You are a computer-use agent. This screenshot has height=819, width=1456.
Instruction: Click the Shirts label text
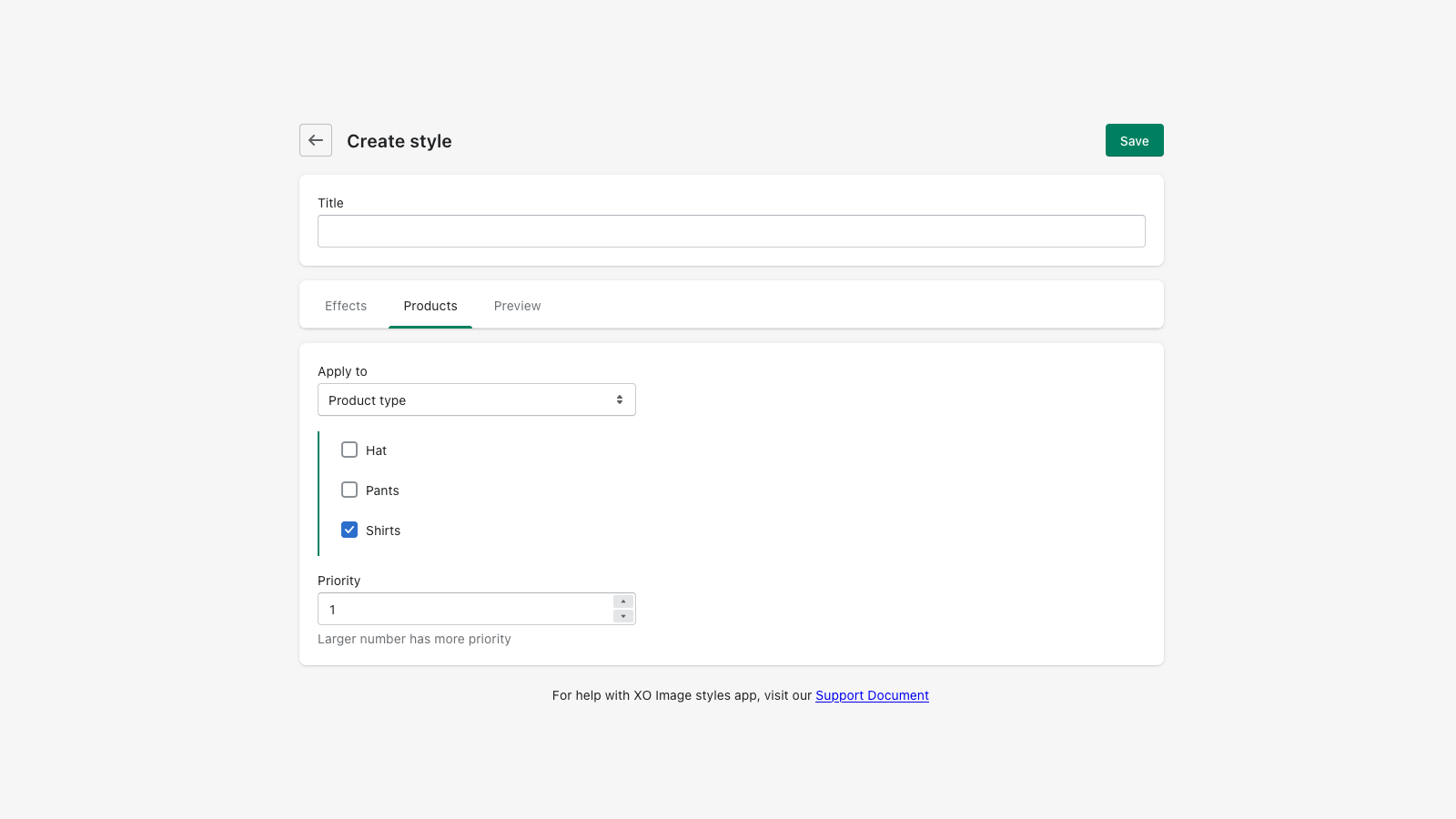(383, 531)
